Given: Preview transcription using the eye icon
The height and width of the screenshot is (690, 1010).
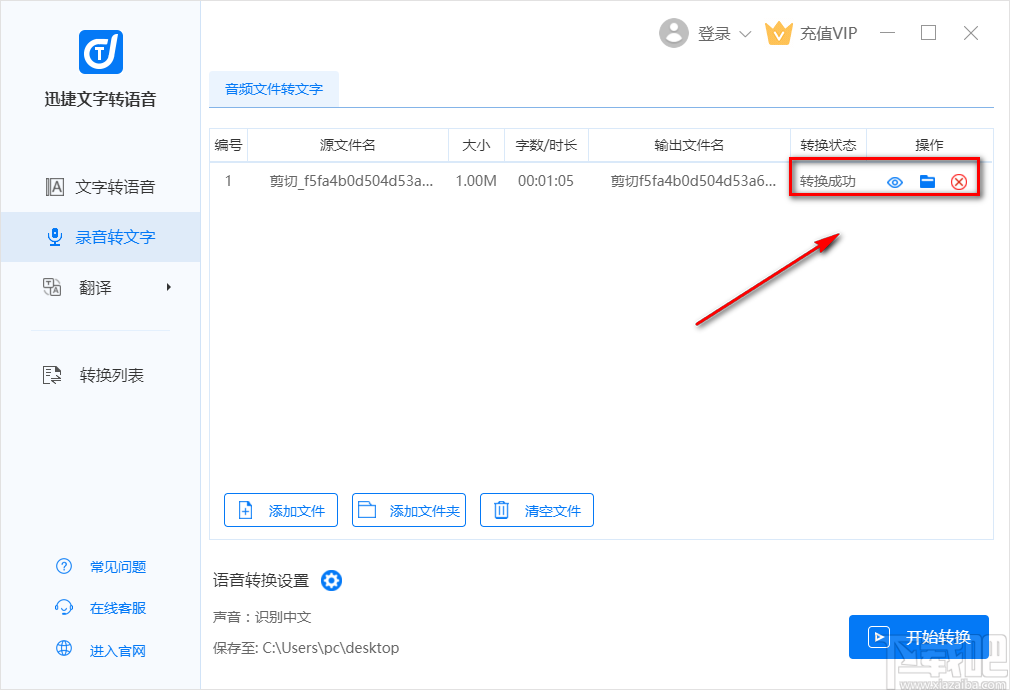Looking at the screenshot, I should point(895,182).
